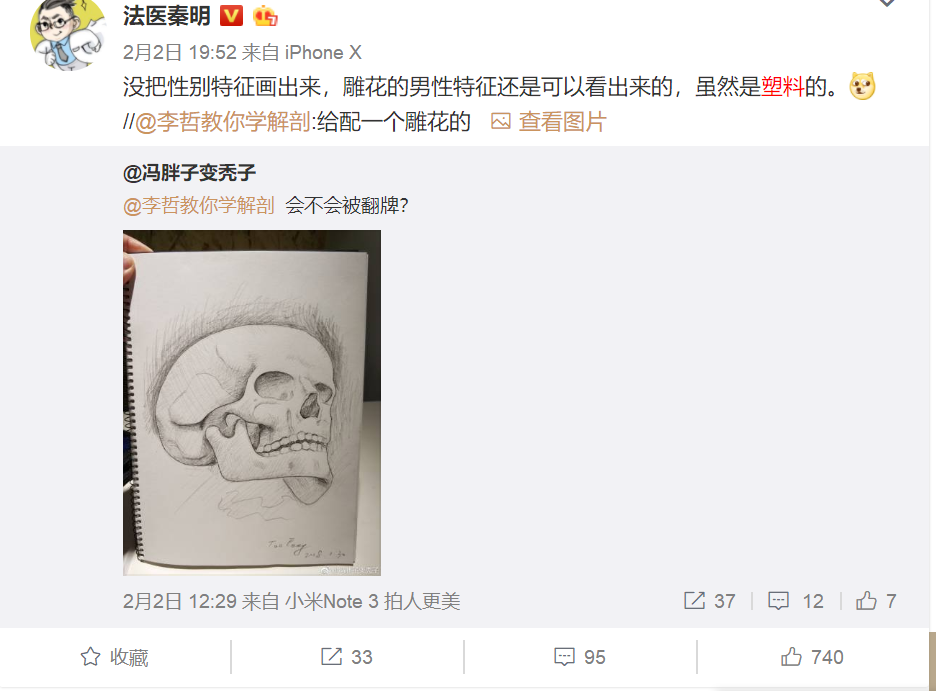Open 查看图片 view image link

(549, 122)
